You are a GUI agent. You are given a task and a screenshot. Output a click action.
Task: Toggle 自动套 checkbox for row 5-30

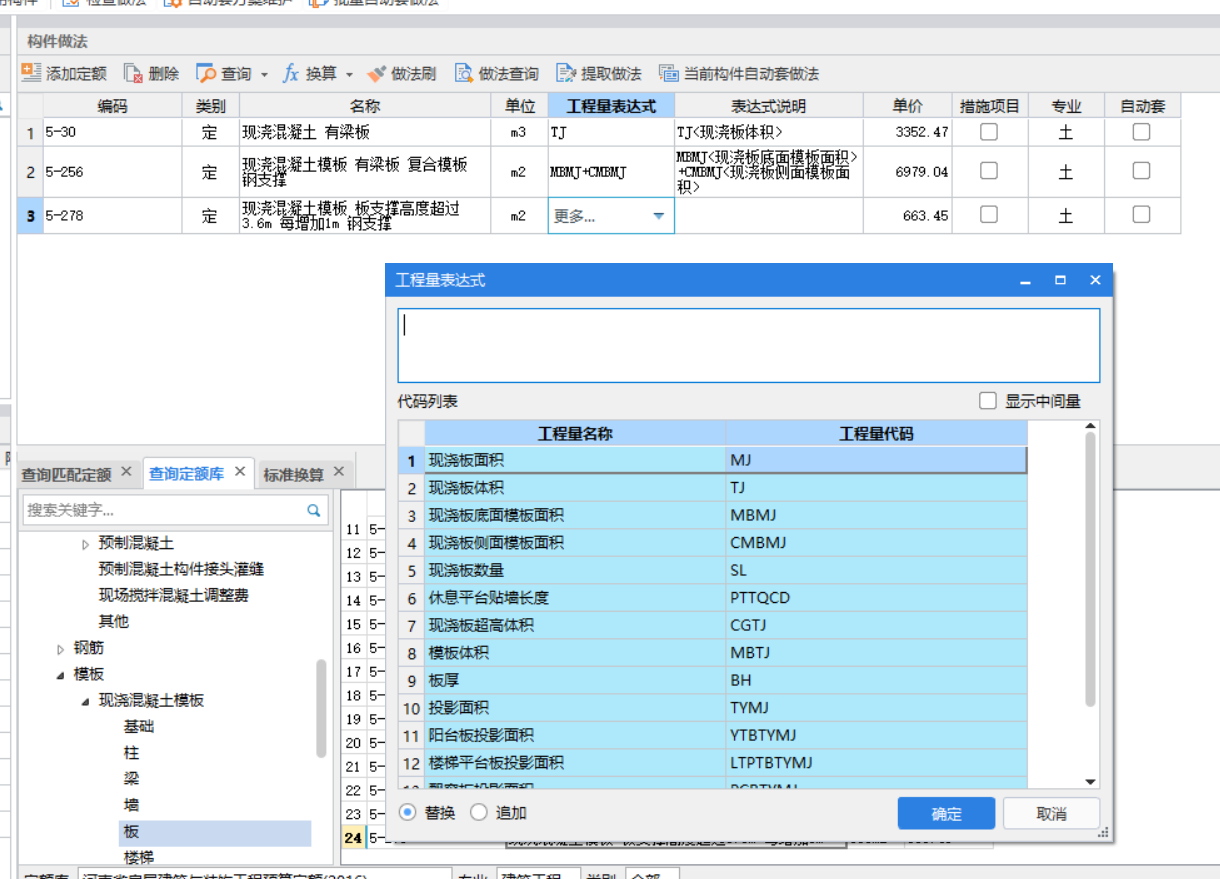1141,132
